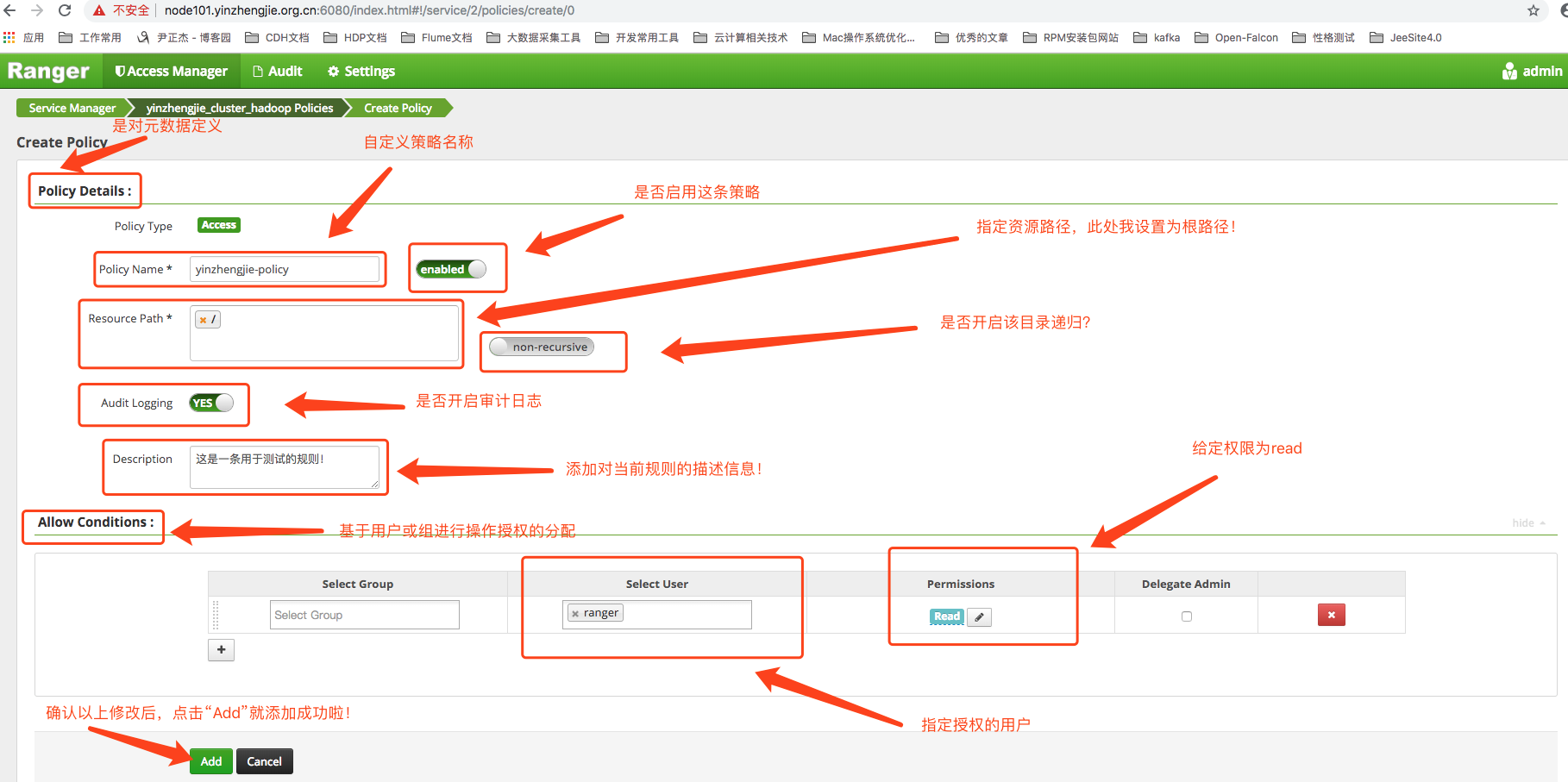Toggle the non-recursive switch
Screen dimensions: 1568x782
tap(542, 347)
